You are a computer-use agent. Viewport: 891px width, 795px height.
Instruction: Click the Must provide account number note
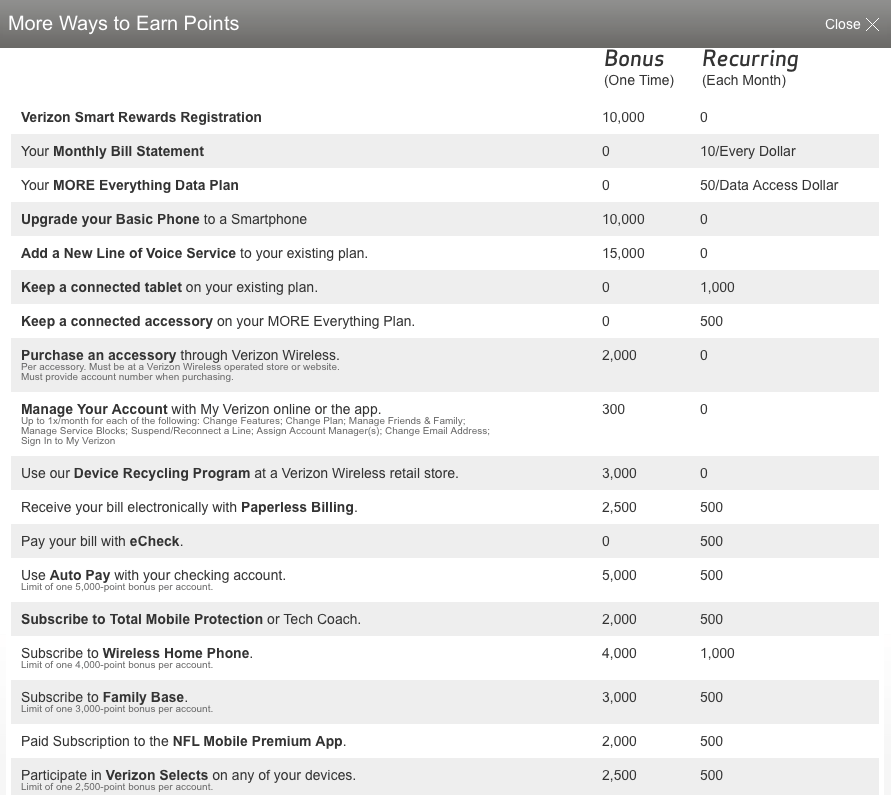pos(127,377)
